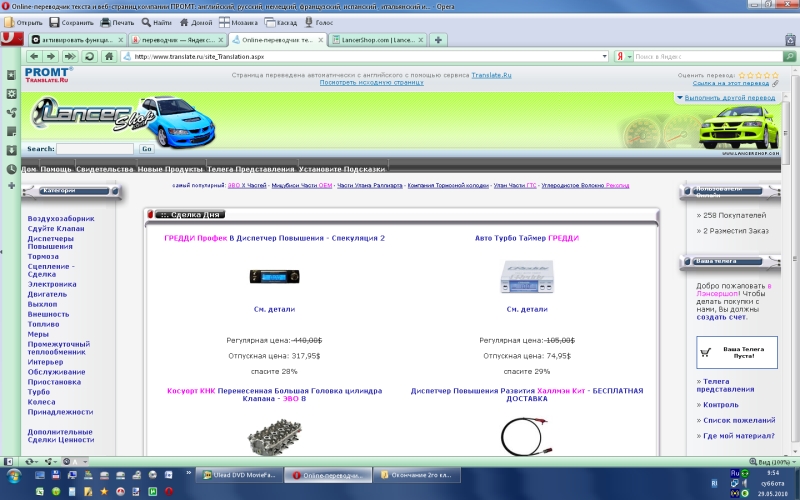This screenshot has height=500, width=800.
Task: Rate translation with the first star
Action: [x=742, y=75]
